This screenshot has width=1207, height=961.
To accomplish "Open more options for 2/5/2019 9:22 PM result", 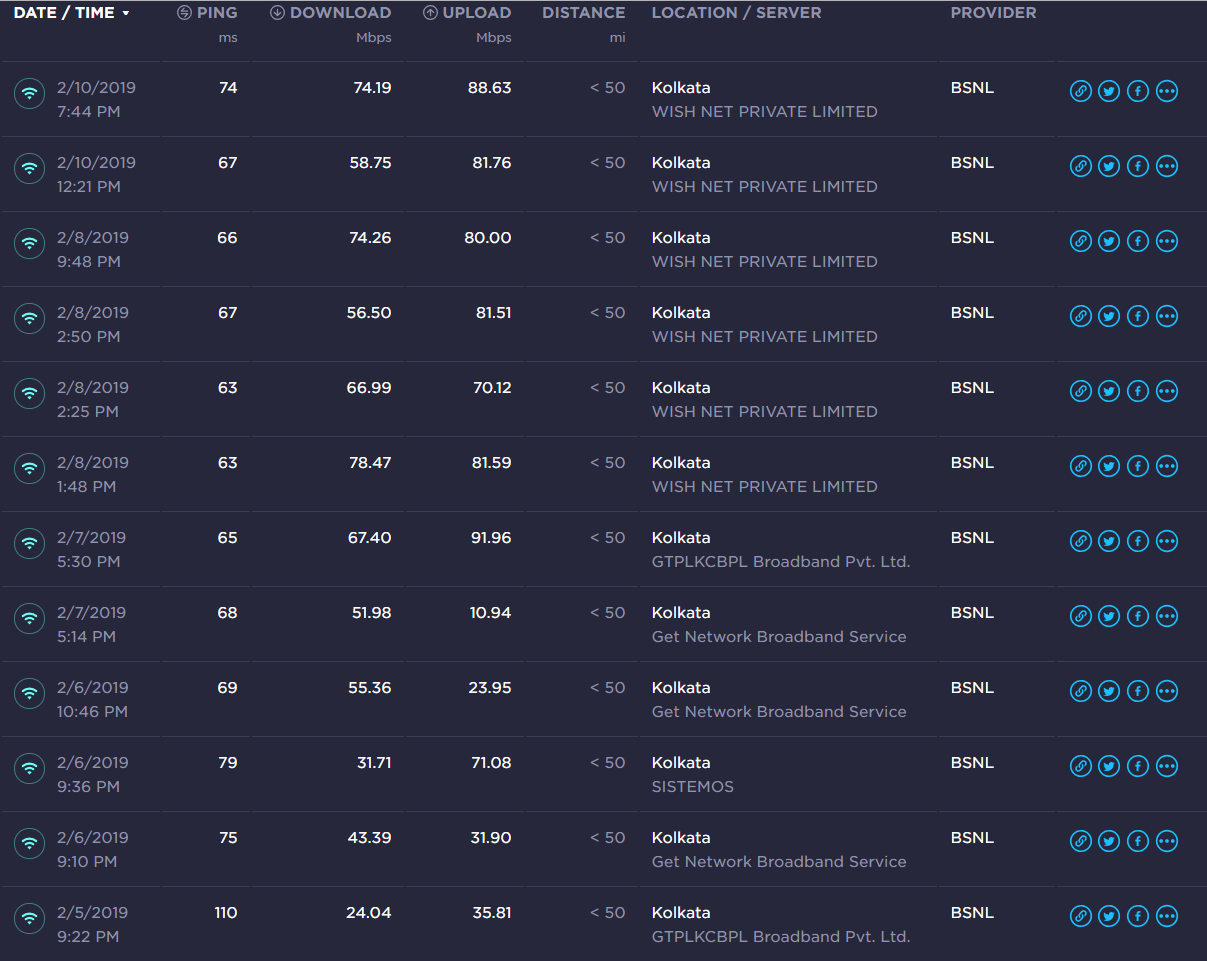I will [1167, 916].
